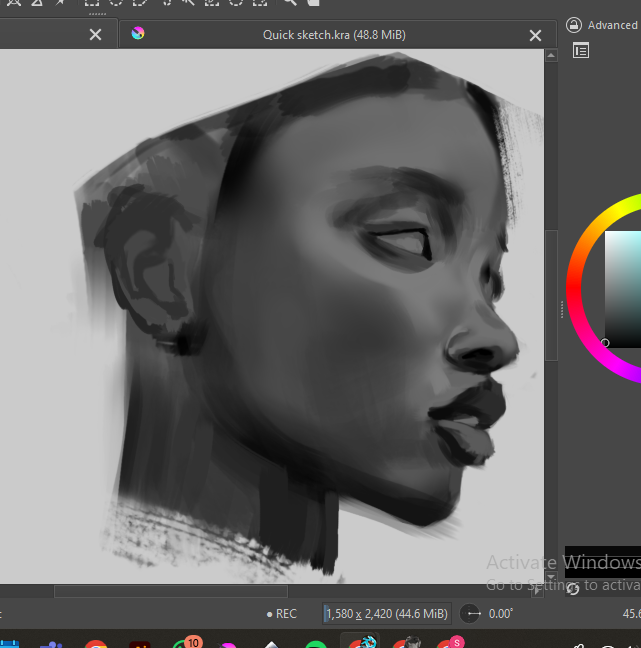
Task: Click the REC recording indicator
Action: pos(282,614)
